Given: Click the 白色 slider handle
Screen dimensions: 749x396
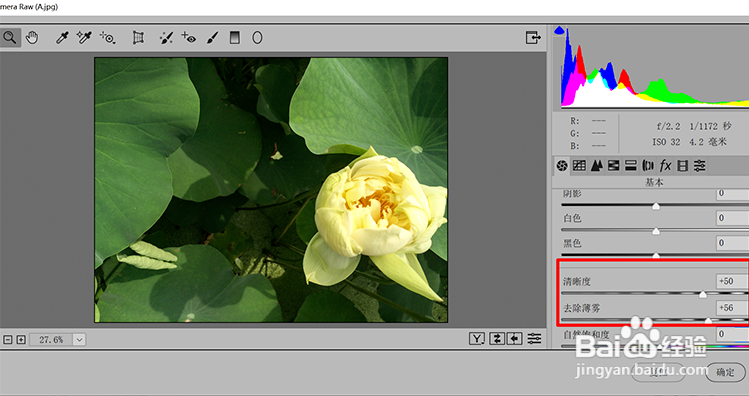Looking at the screenshot, I should (x=656, y=231).
